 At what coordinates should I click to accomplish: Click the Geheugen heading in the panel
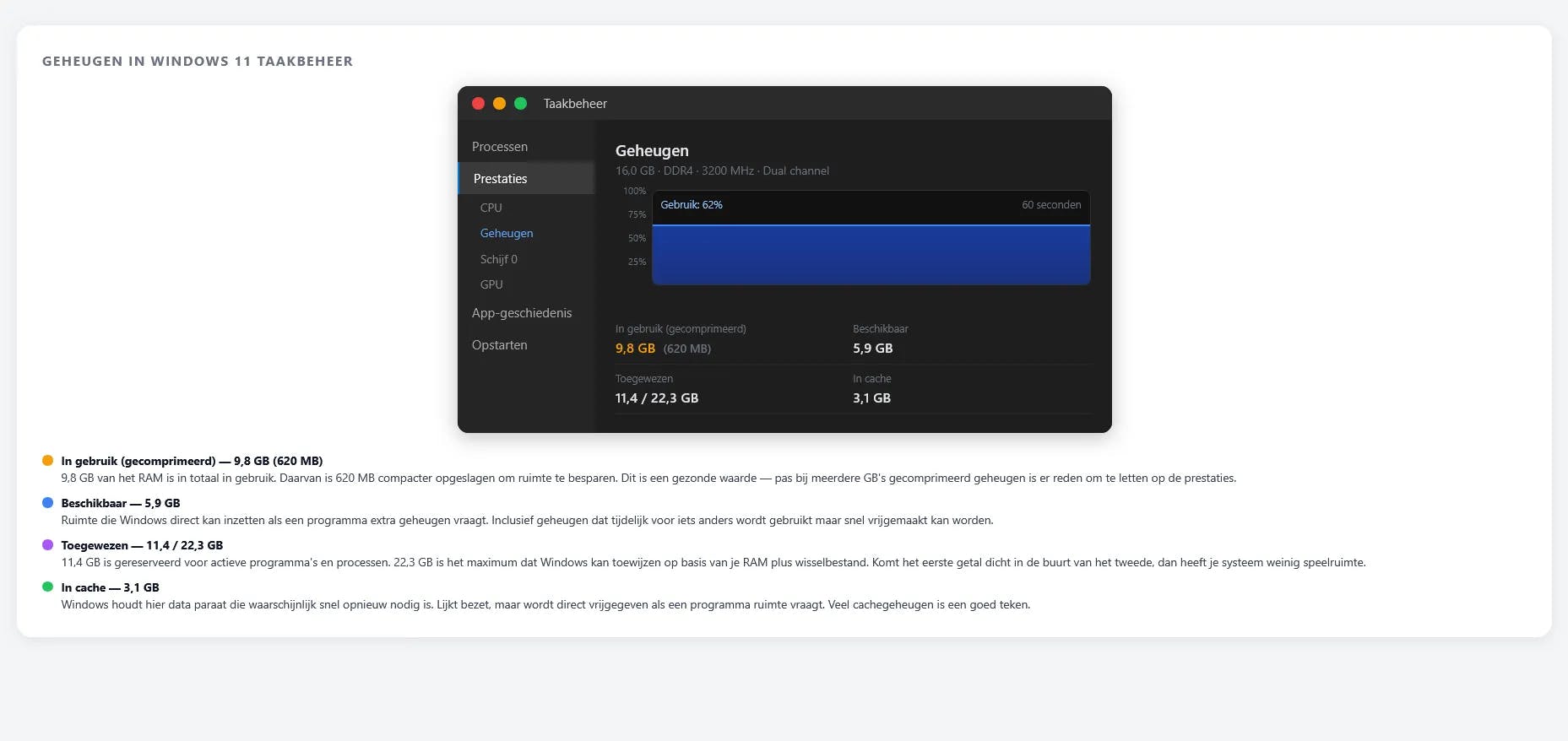click(x=652, y=151)
